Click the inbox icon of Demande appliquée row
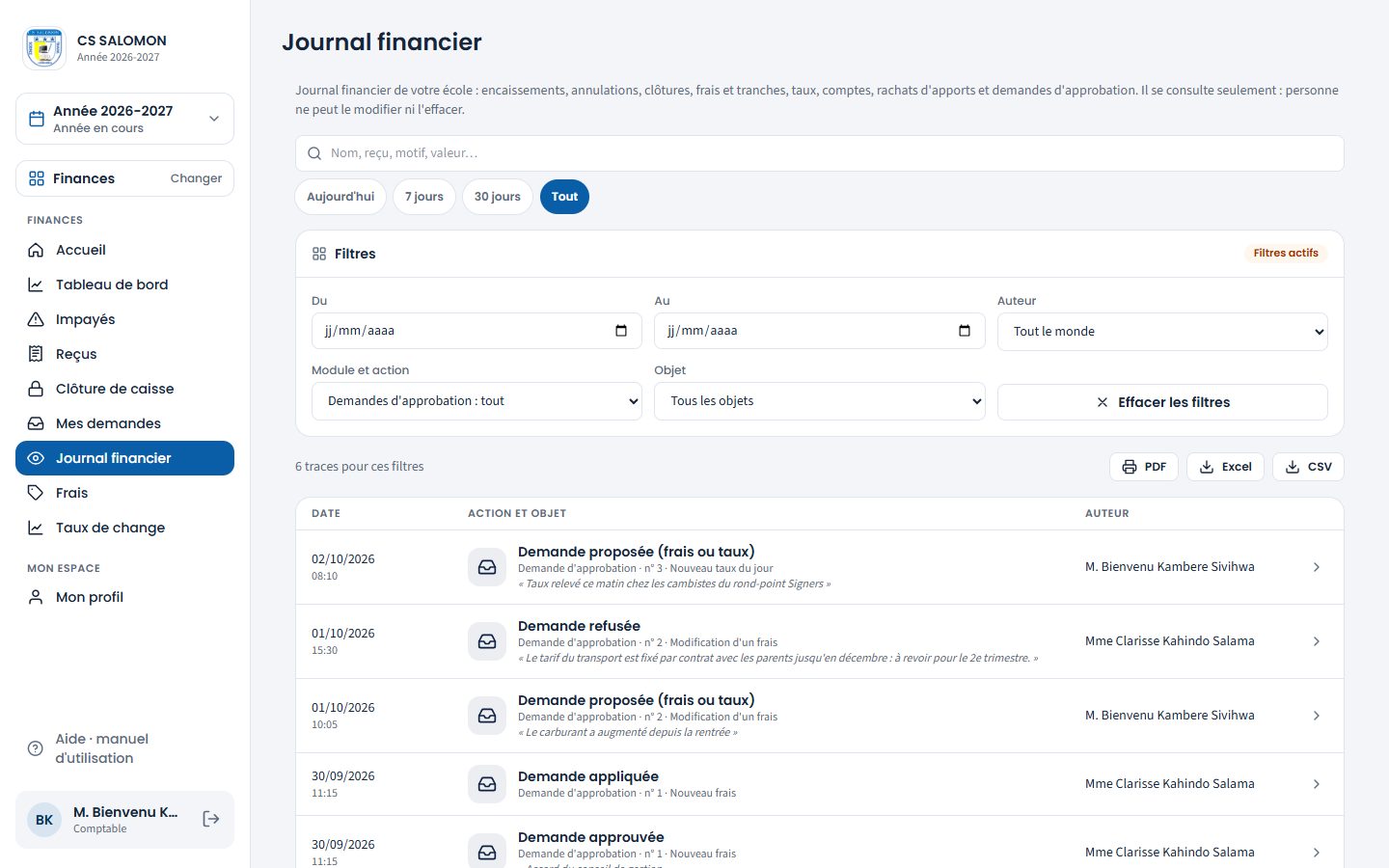Image resolution: width=1389 pixels, height=868 pixels. pyautogui.click(x=487, y=784)
